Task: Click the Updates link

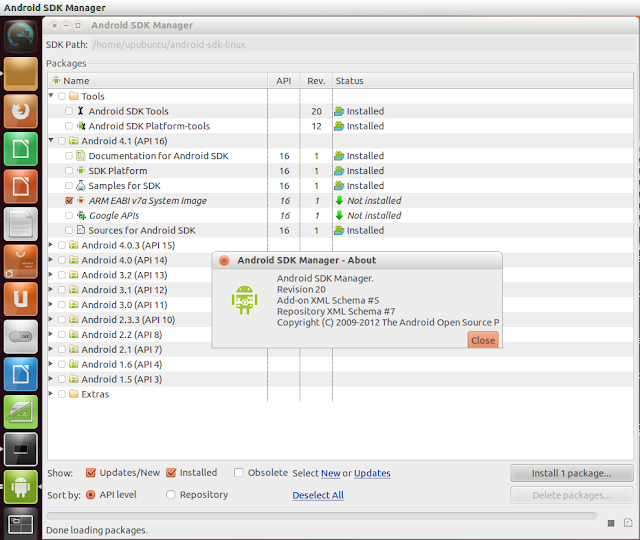Action: click(372, 473)
